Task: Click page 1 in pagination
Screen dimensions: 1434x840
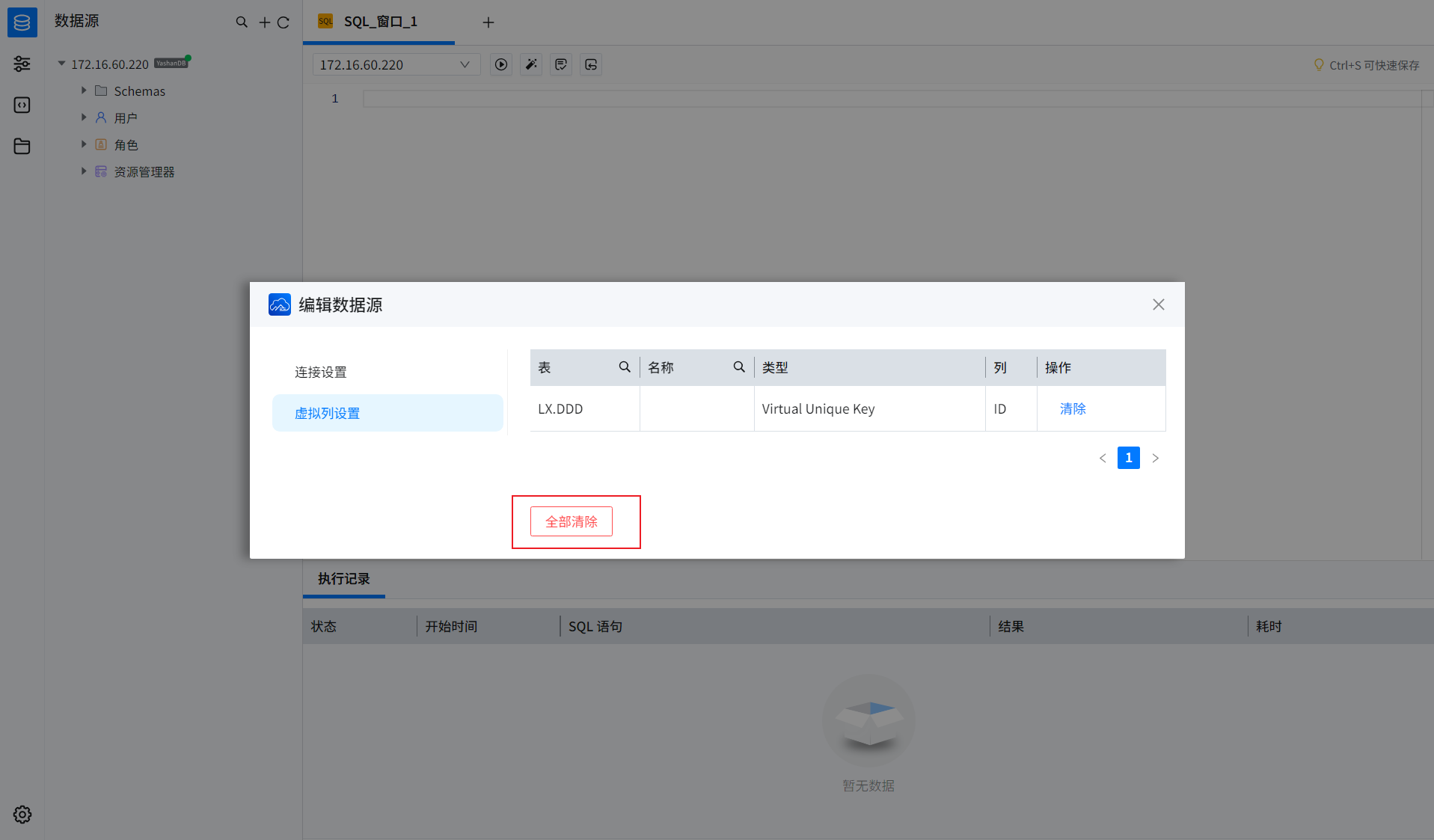Action: point(1128,458)
